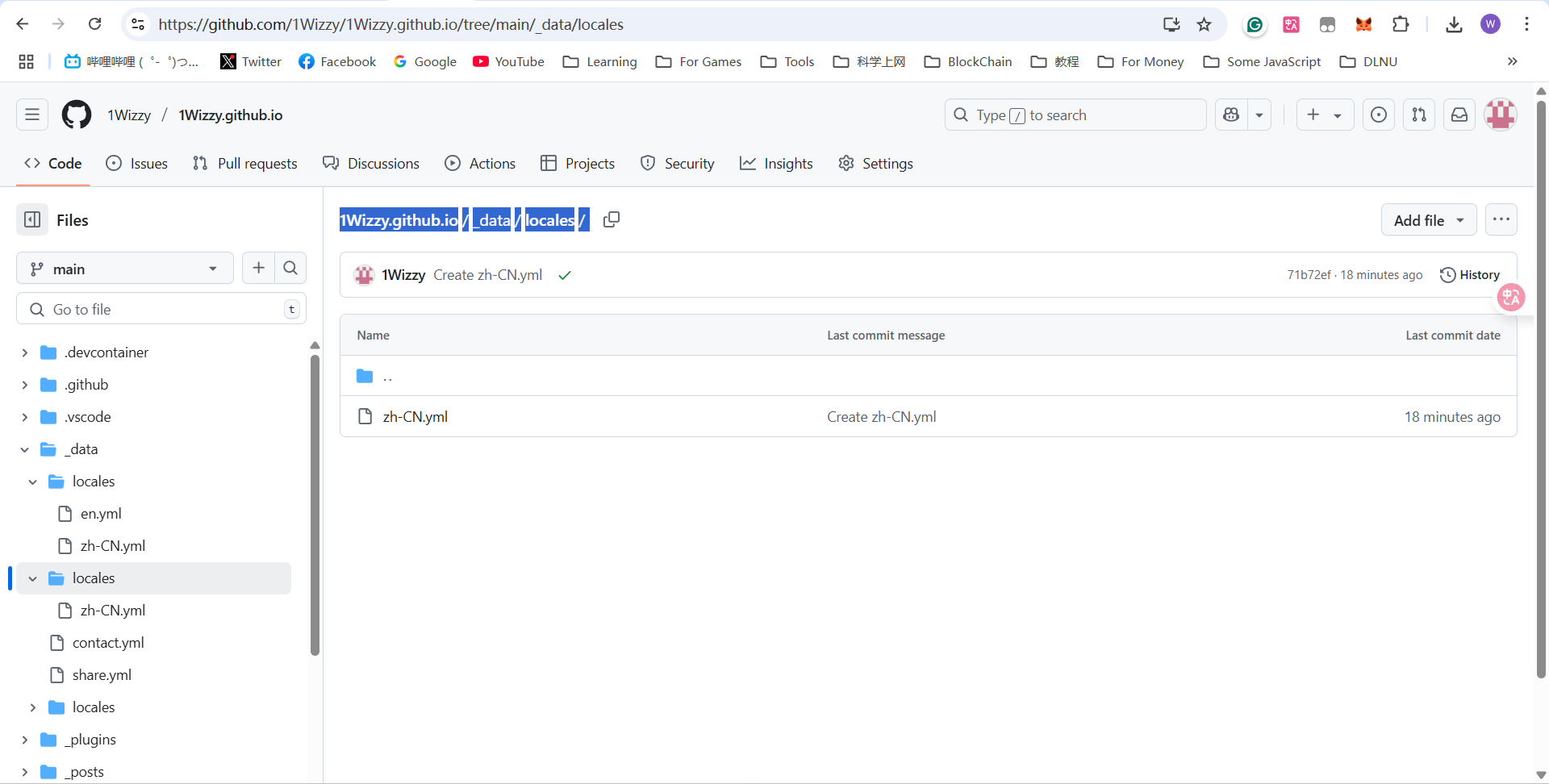Open zh-CN.yml in the file list
This screenshot has height=784, width=1549.
[415, 416]
